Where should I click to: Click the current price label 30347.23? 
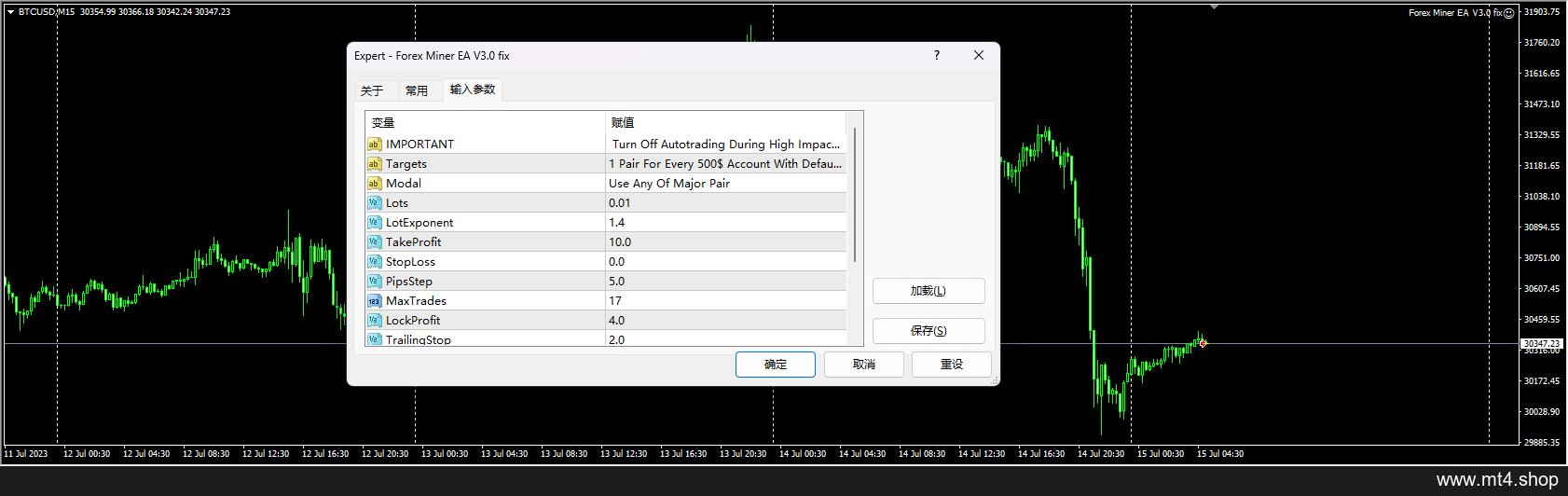1542,344
